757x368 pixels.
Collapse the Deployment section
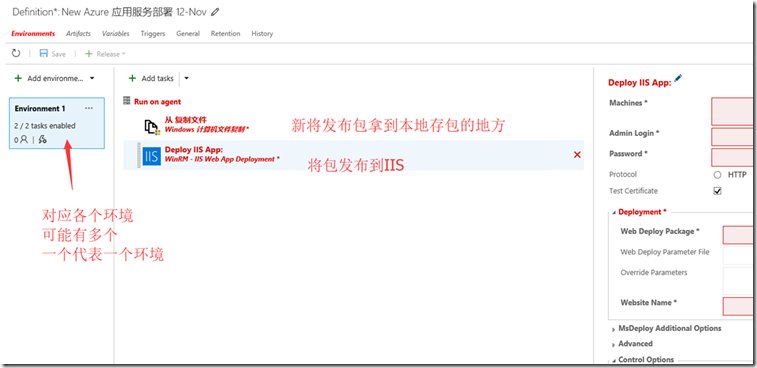point(615,212)
